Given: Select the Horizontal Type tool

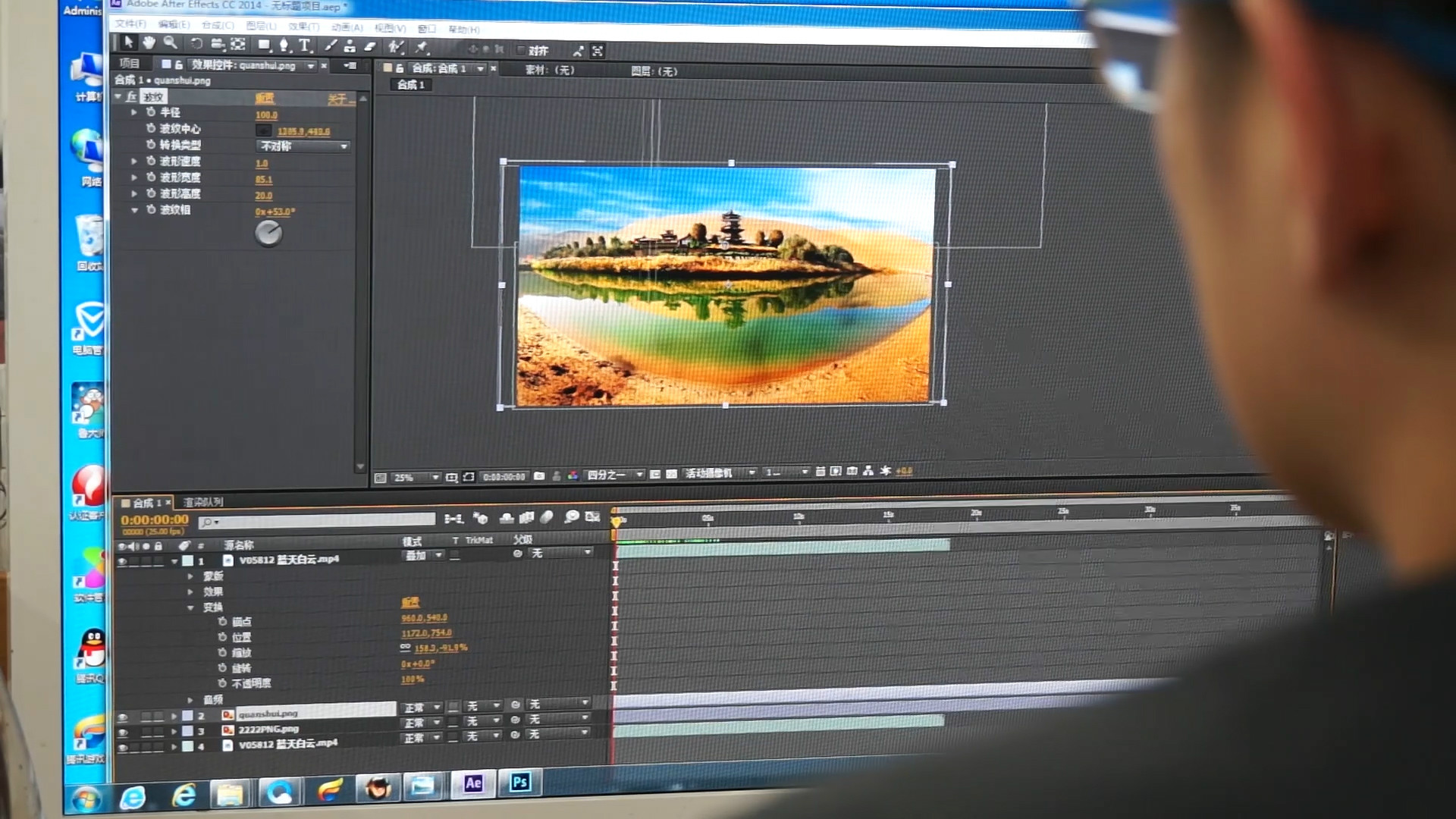Looking at the screenshot, I should pos(305,45).
